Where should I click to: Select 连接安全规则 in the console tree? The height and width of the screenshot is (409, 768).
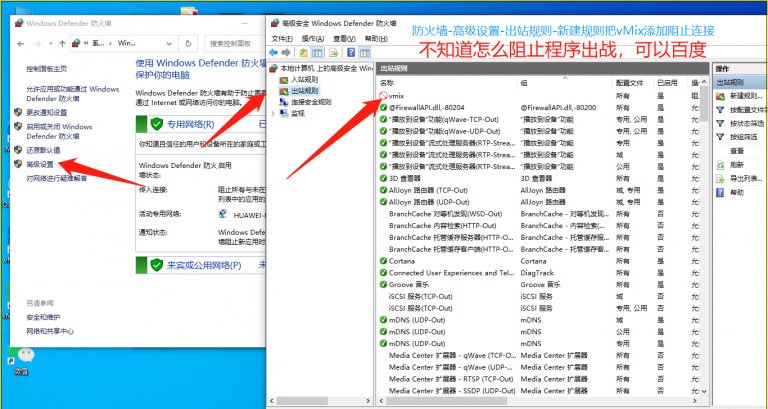(x=311, y=102)
